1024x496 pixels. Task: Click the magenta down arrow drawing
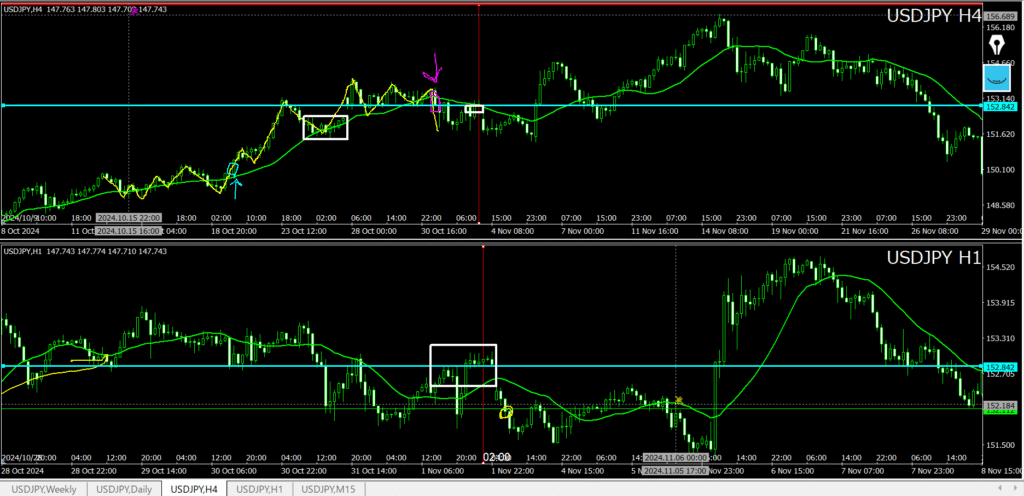434,68
